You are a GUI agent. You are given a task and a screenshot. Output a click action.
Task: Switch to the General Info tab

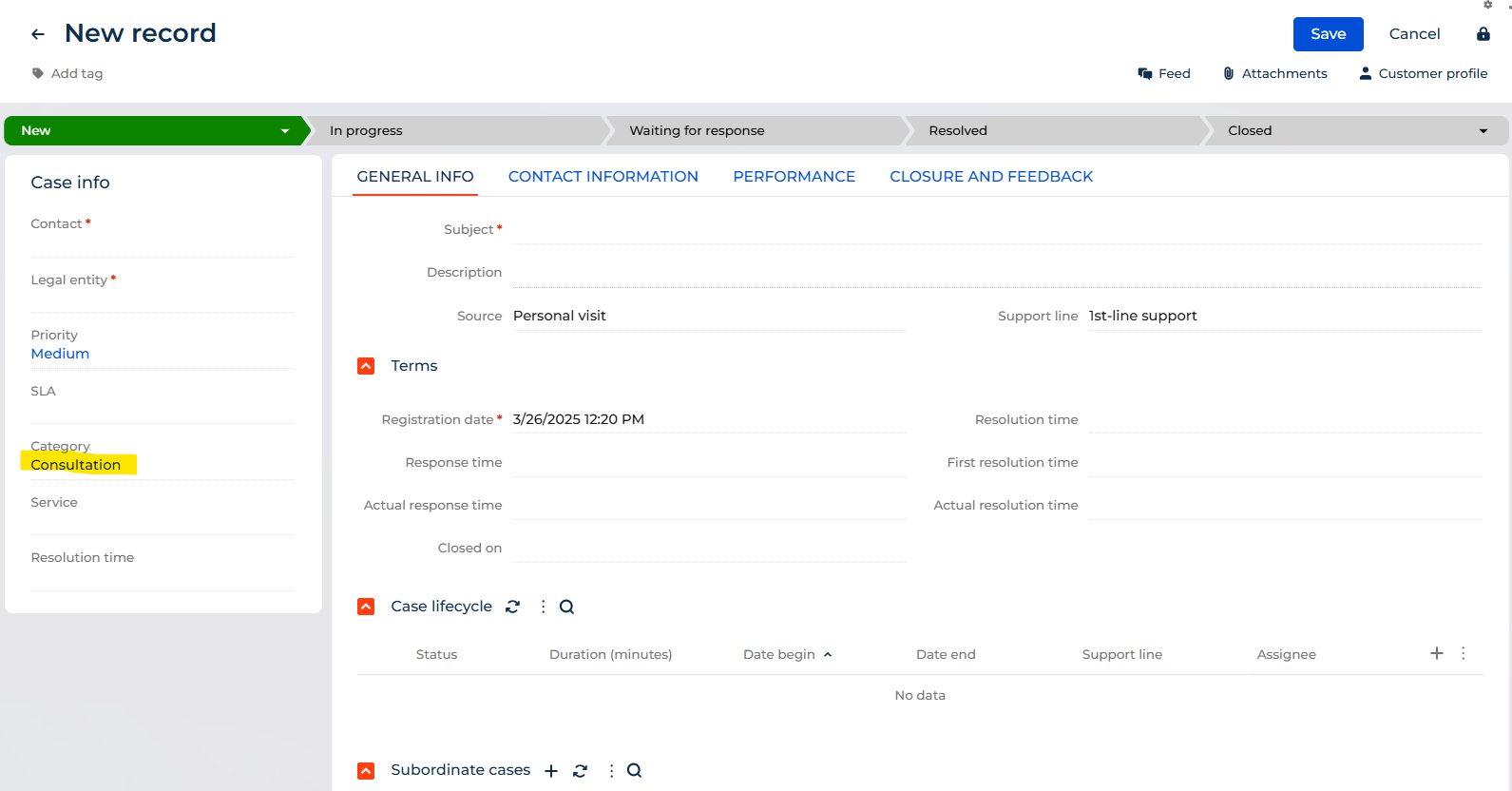pyautogui.click(x=415, y=177)
